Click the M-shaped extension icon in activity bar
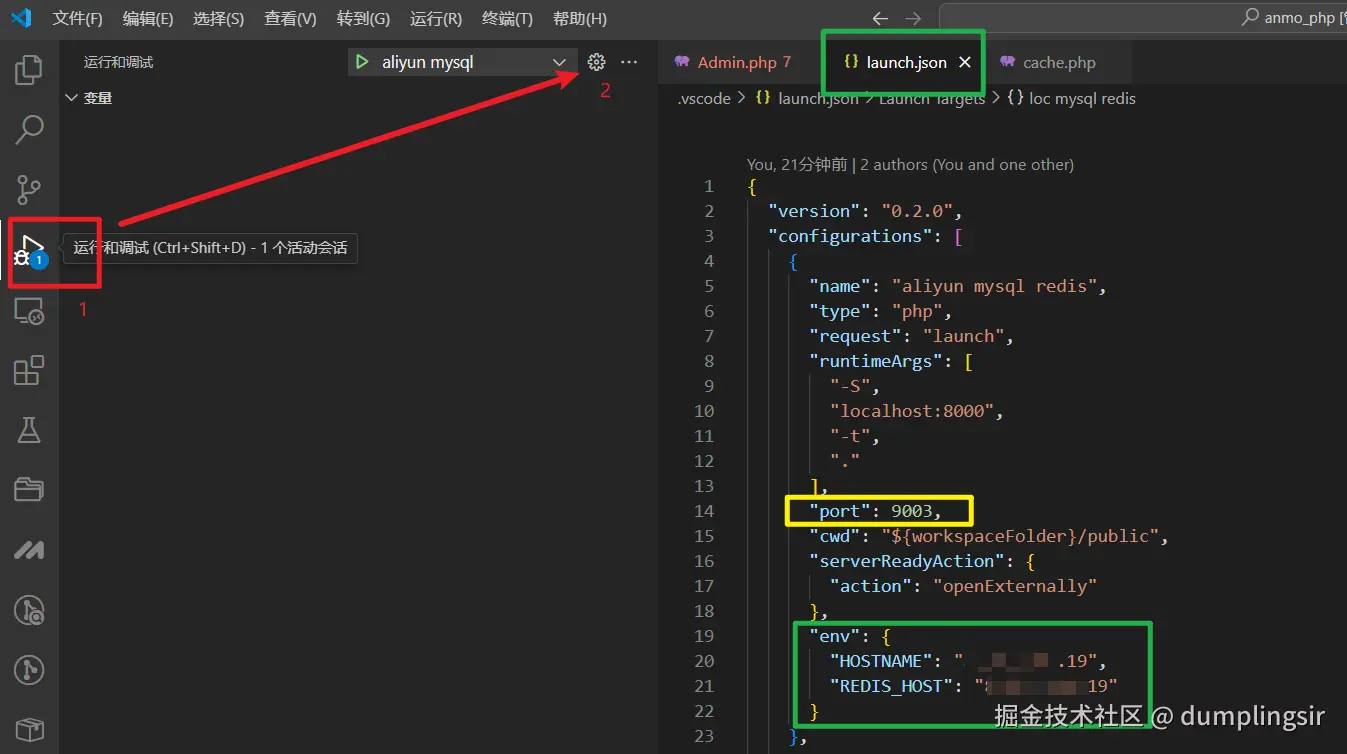 pyautogui.click(x=29, y=549)
